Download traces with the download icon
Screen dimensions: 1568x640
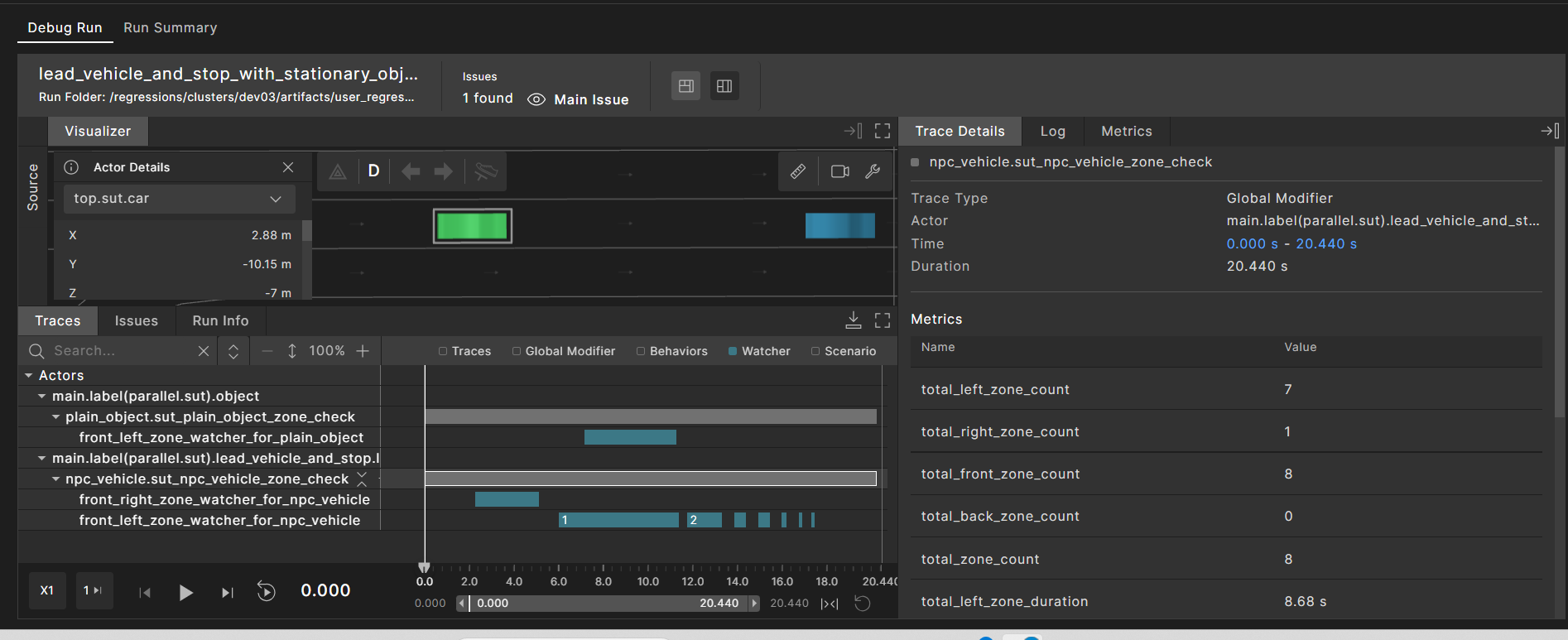tap(854, 320)
